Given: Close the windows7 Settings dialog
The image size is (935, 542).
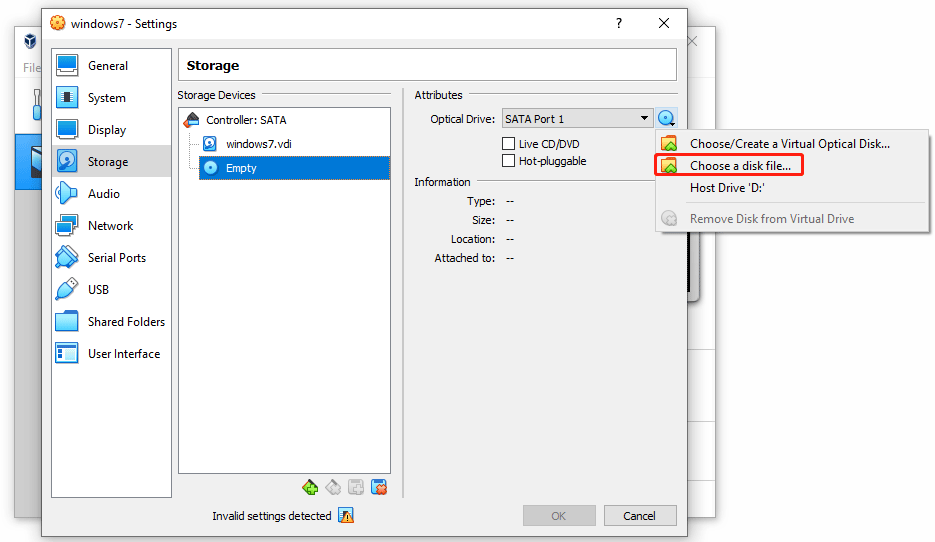Looking at the screenshot, I should click(664, 23).
